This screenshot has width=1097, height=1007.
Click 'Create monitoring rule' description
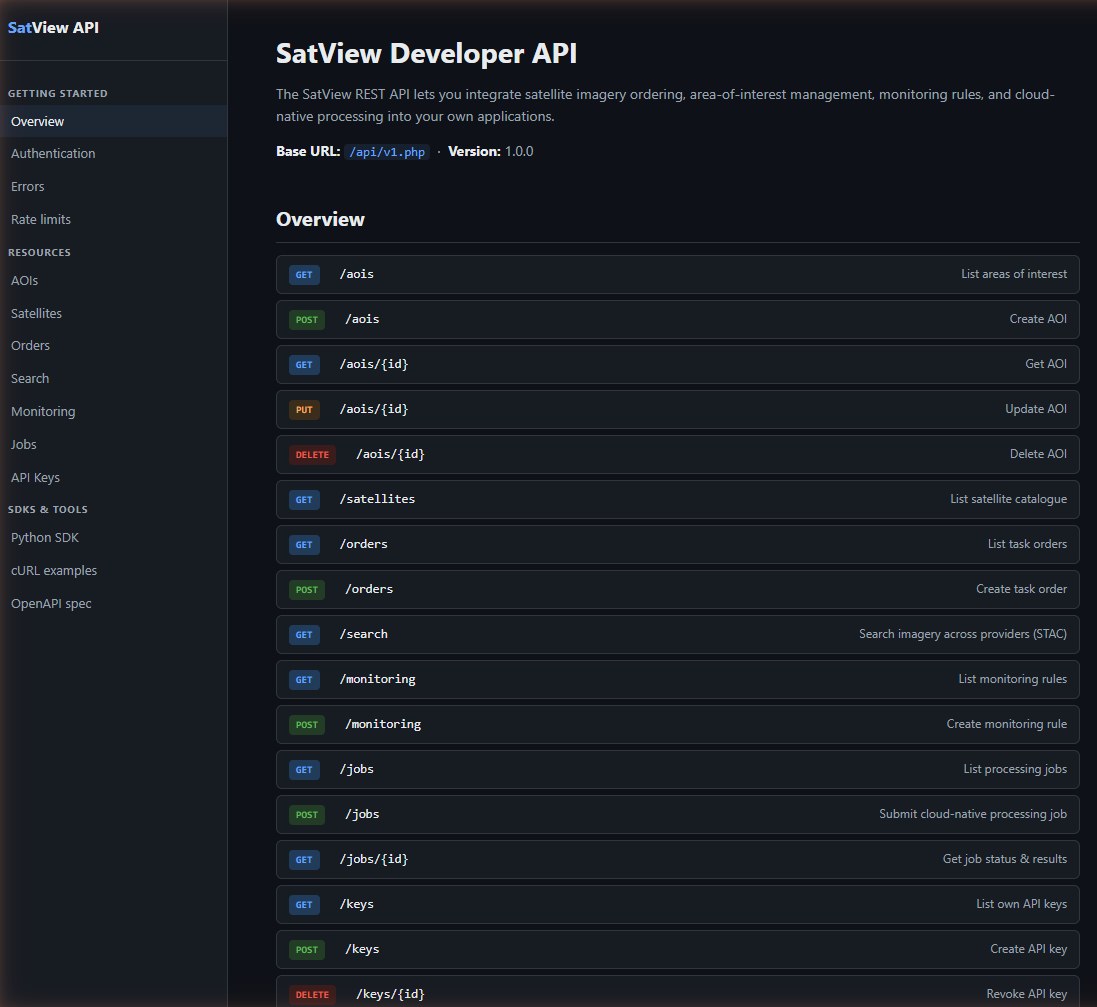tap(1007, 724)
